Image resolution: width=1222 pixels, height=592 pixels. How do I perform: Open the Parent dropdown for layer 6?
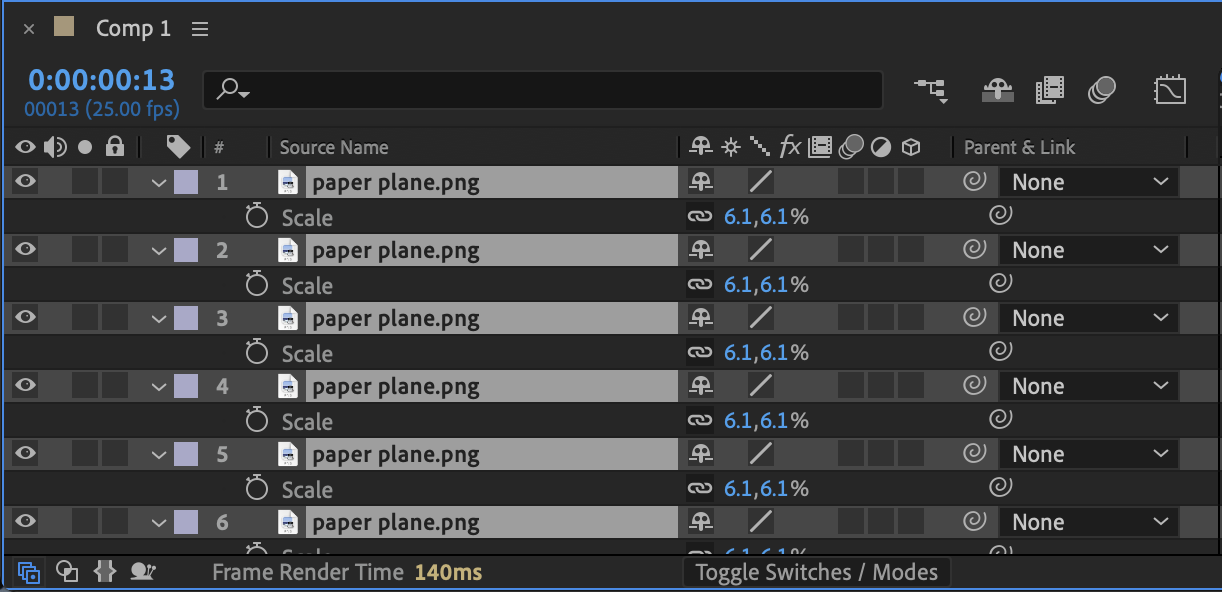[x=1089, y=522]
